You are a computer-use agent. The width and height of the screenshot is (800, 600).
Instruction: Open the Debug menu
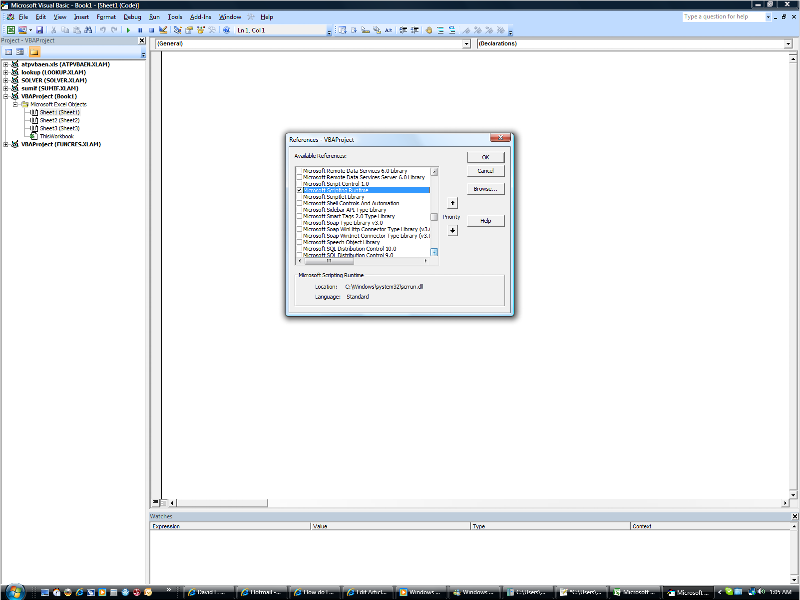tap(132, 17)
